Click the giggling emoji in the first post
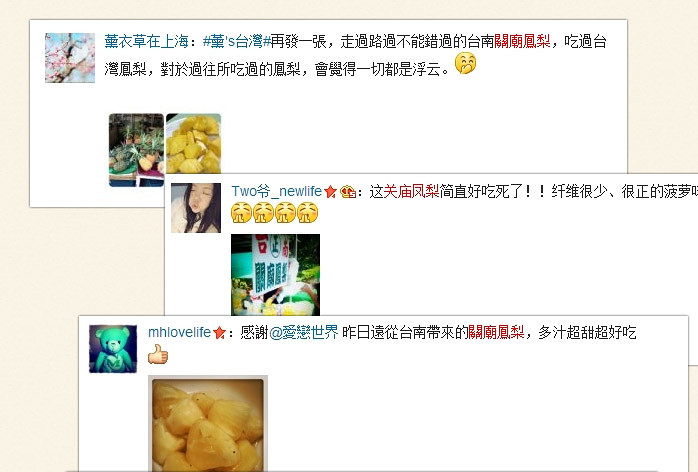Image resolution: width=698 pixels, height=472 pixels. click(466, 64)
